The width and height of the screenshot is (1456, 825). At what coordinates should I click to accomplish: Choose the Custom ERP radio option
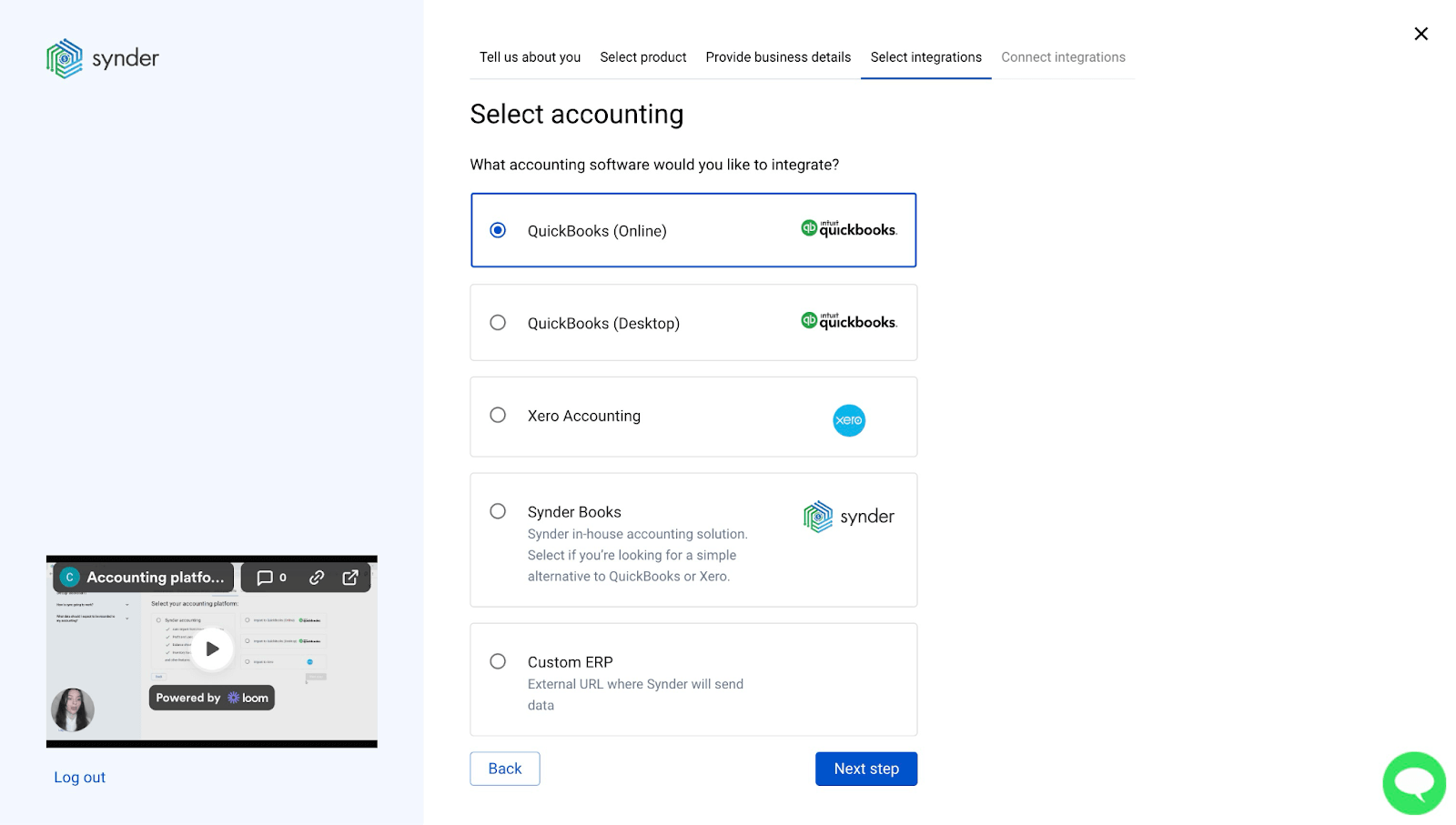point(498,661)
